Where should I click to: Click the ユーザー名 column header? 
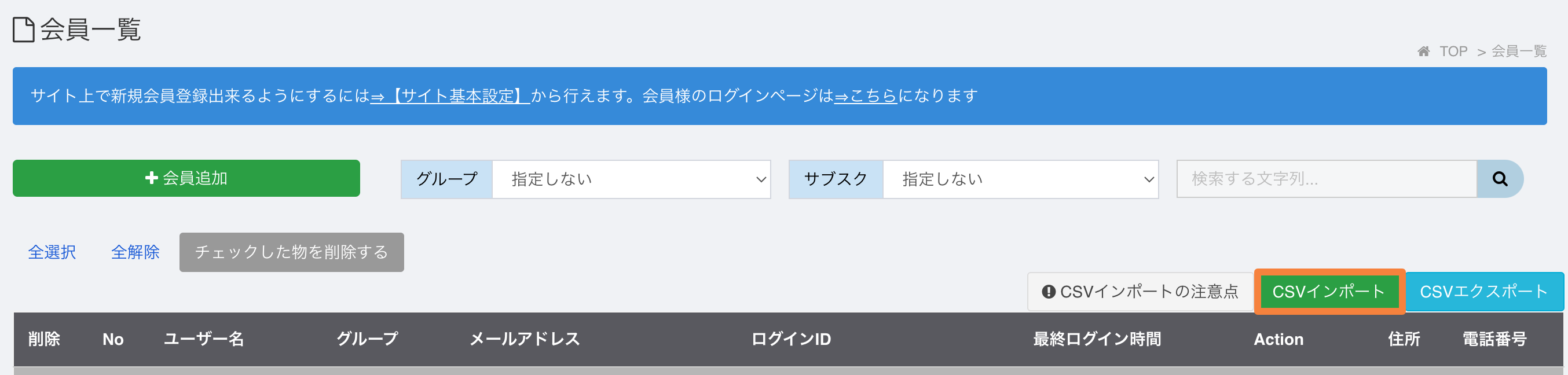point(204,339)
